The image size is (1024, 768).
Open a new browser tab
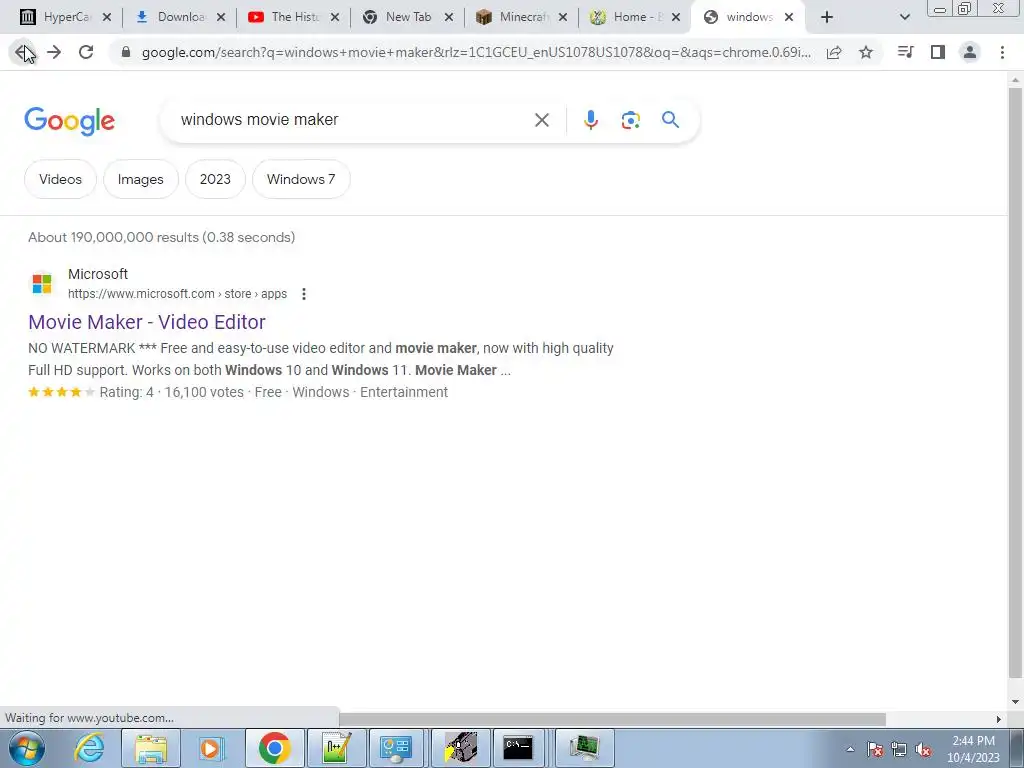click(x=827, y=18)
